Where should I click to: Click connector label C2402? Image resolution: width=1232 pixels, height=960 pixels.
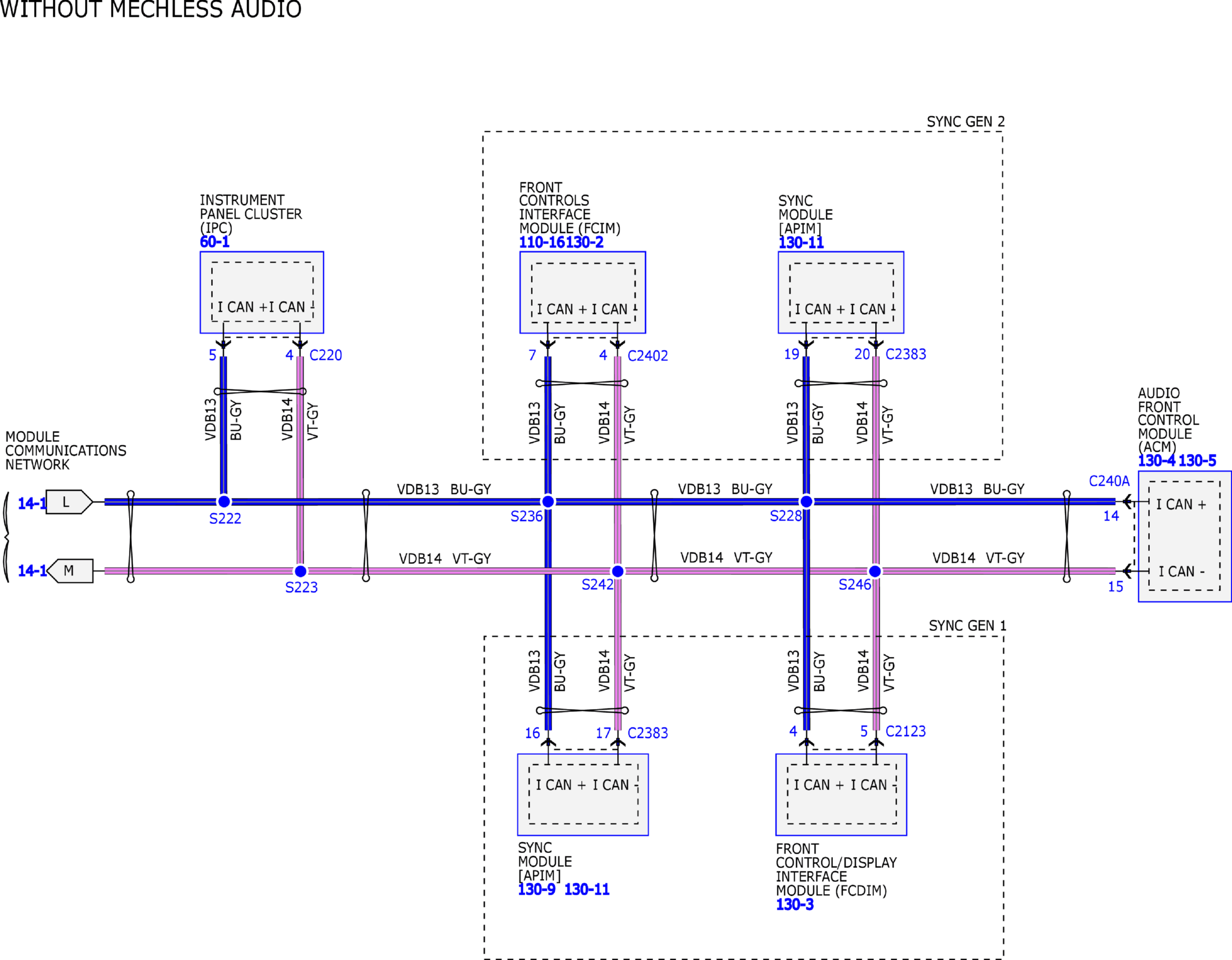[647, 356]
